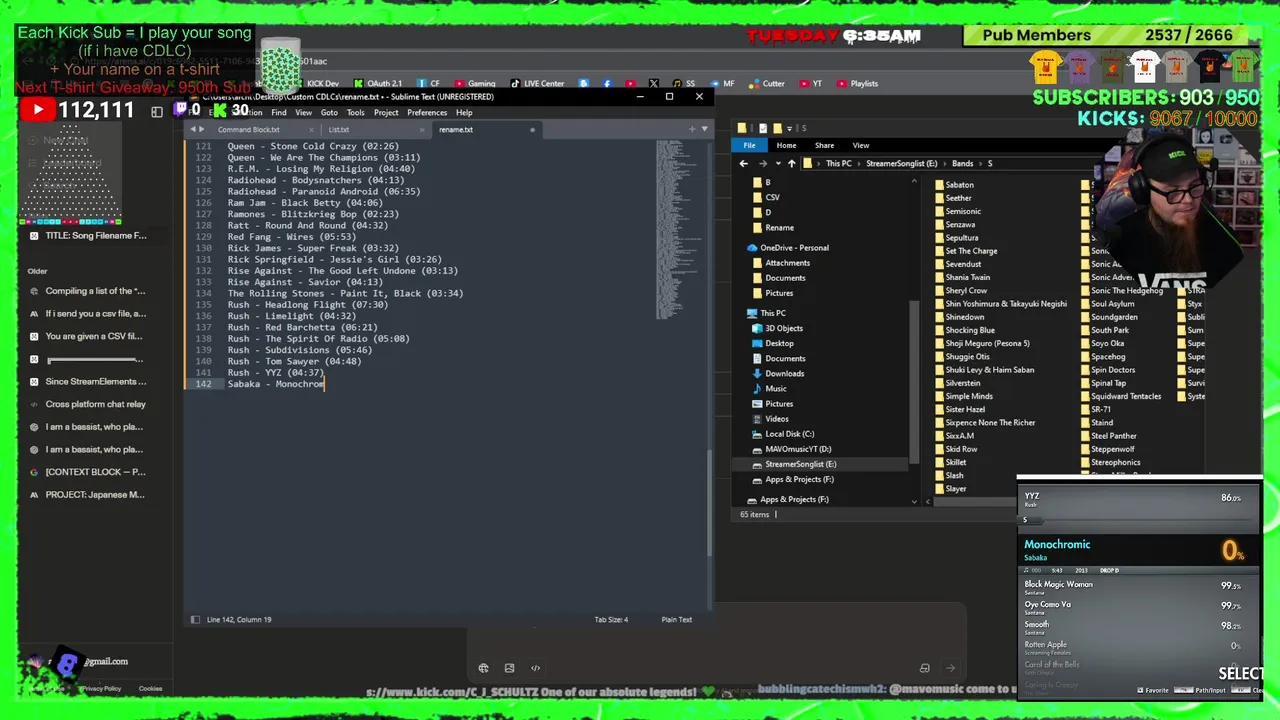The width and height of the screenshot is (1280, 720).
Task: Open the Preferences menu in Sublime Text
Action: point(427,112)
